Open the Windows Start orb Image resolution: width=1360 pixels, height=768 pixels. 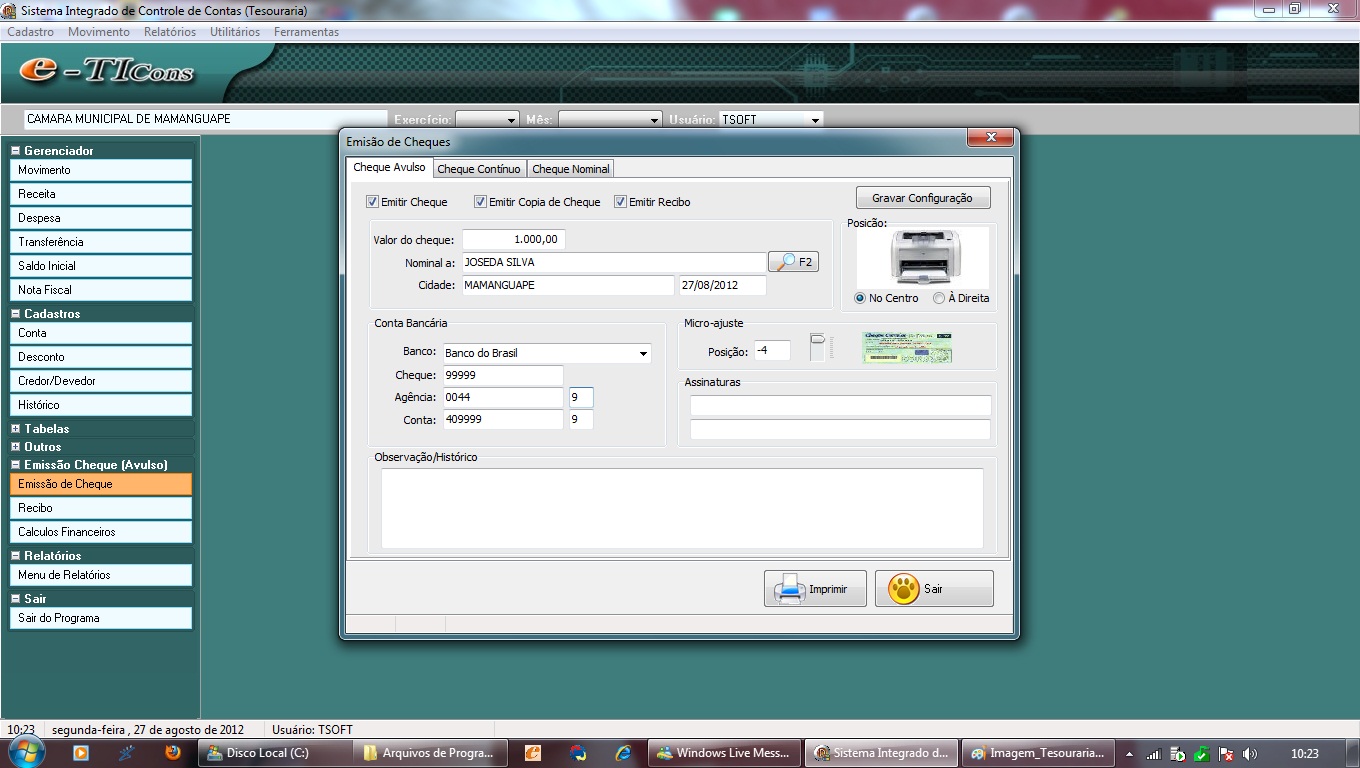[27, 753]
